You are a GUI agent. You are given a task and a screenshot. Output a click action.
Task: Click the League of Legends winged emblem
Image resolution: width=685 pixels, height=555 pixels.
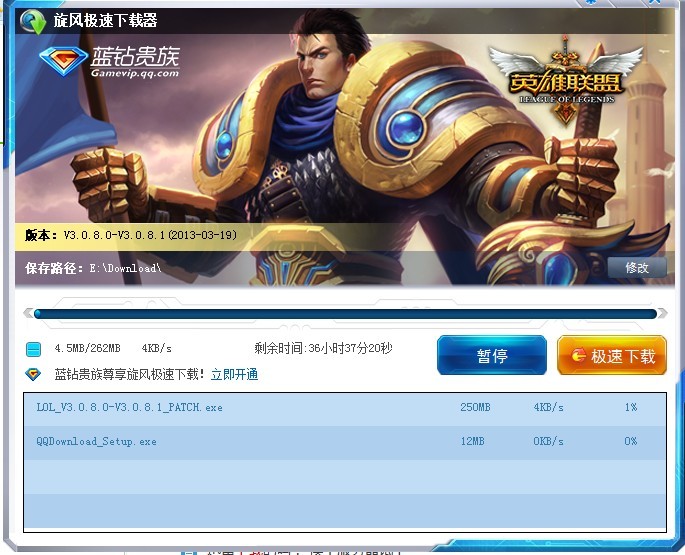tap(566, 80)
